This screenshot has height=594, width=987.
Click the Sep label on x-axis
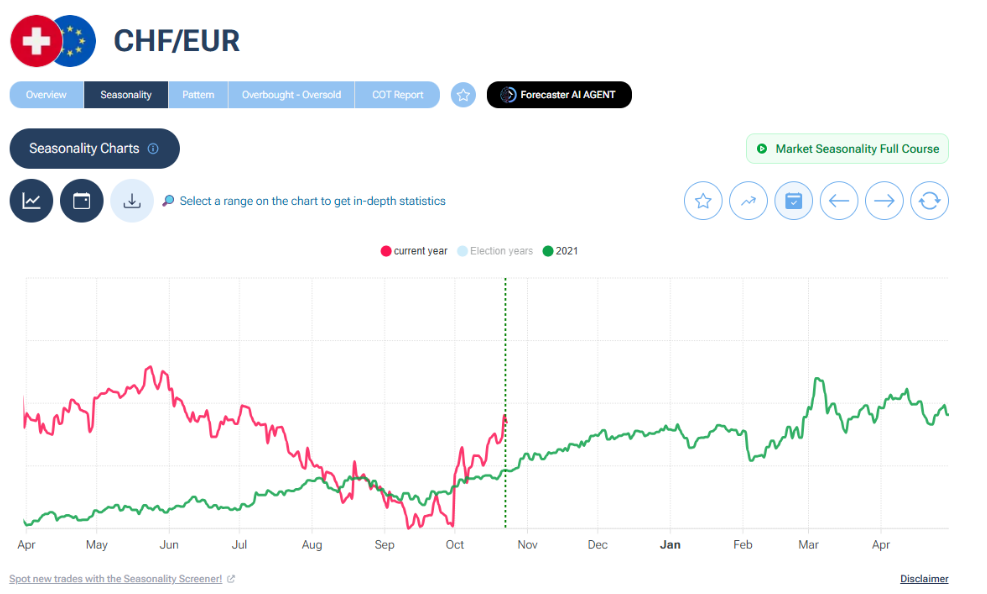pyautogui.click(x=384, y=545)
